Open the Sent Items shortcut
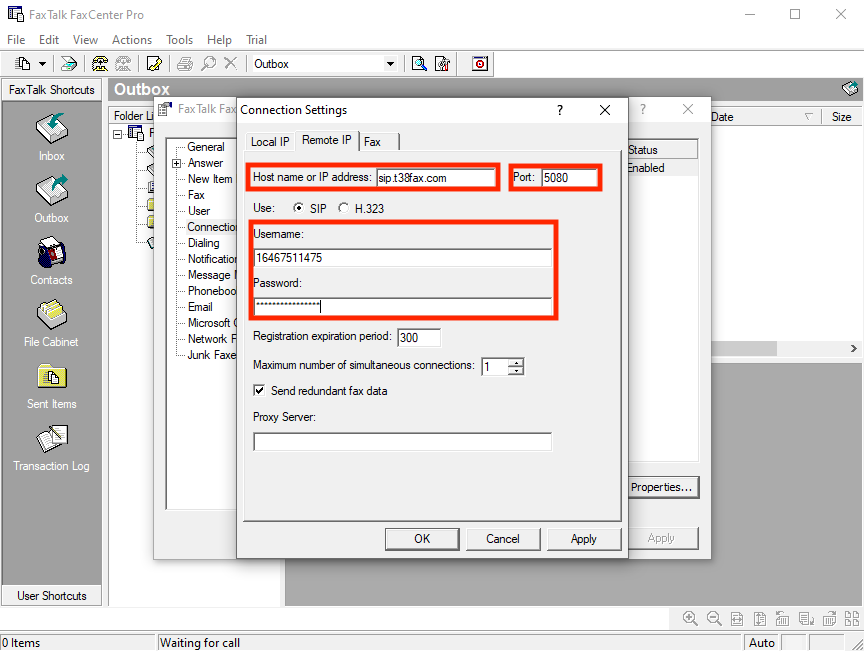The width and height of the screenshot is (864, 651). tap(51, 385)
